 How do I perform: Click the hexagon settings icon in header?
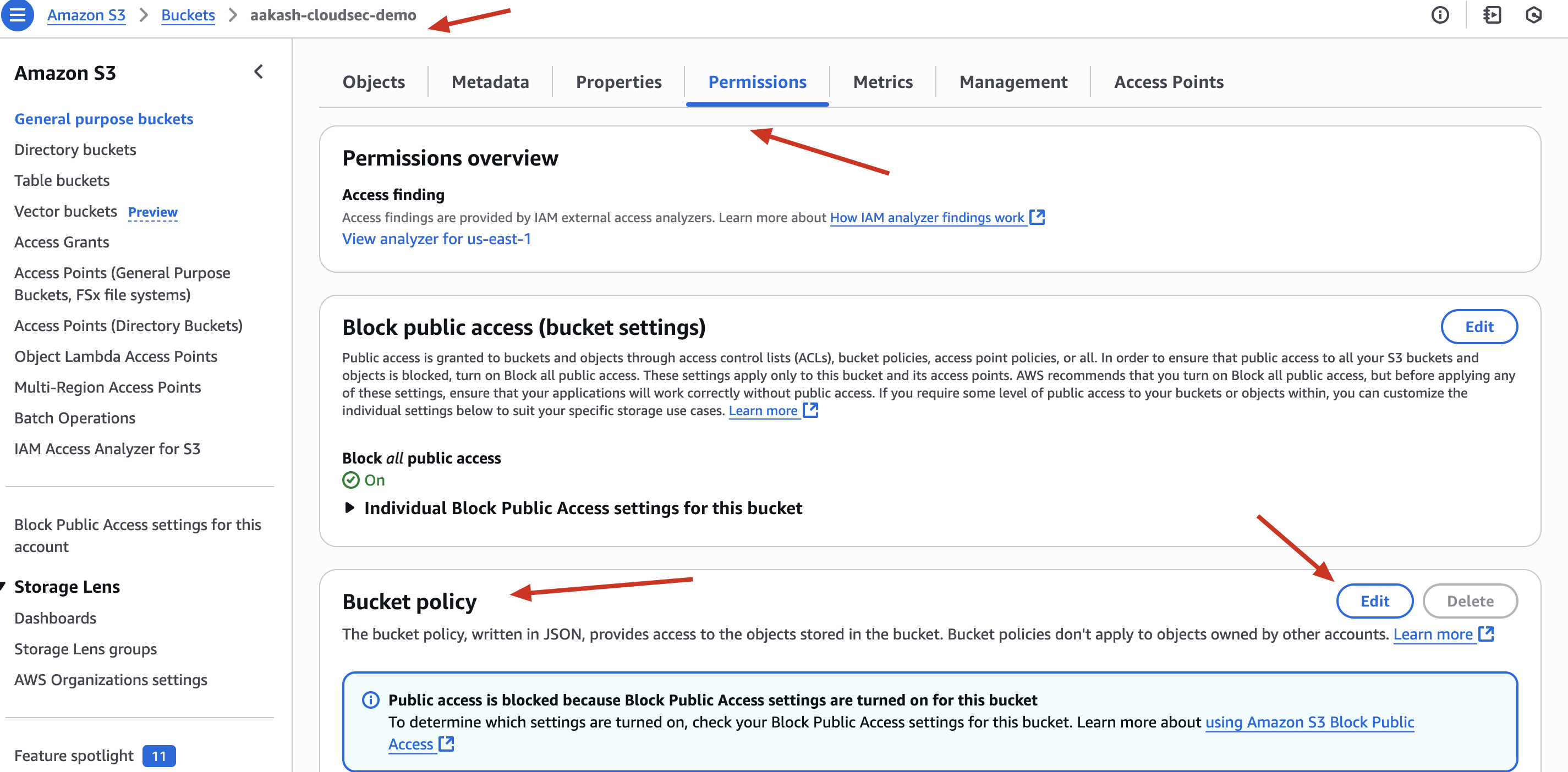pos(1534,15)
